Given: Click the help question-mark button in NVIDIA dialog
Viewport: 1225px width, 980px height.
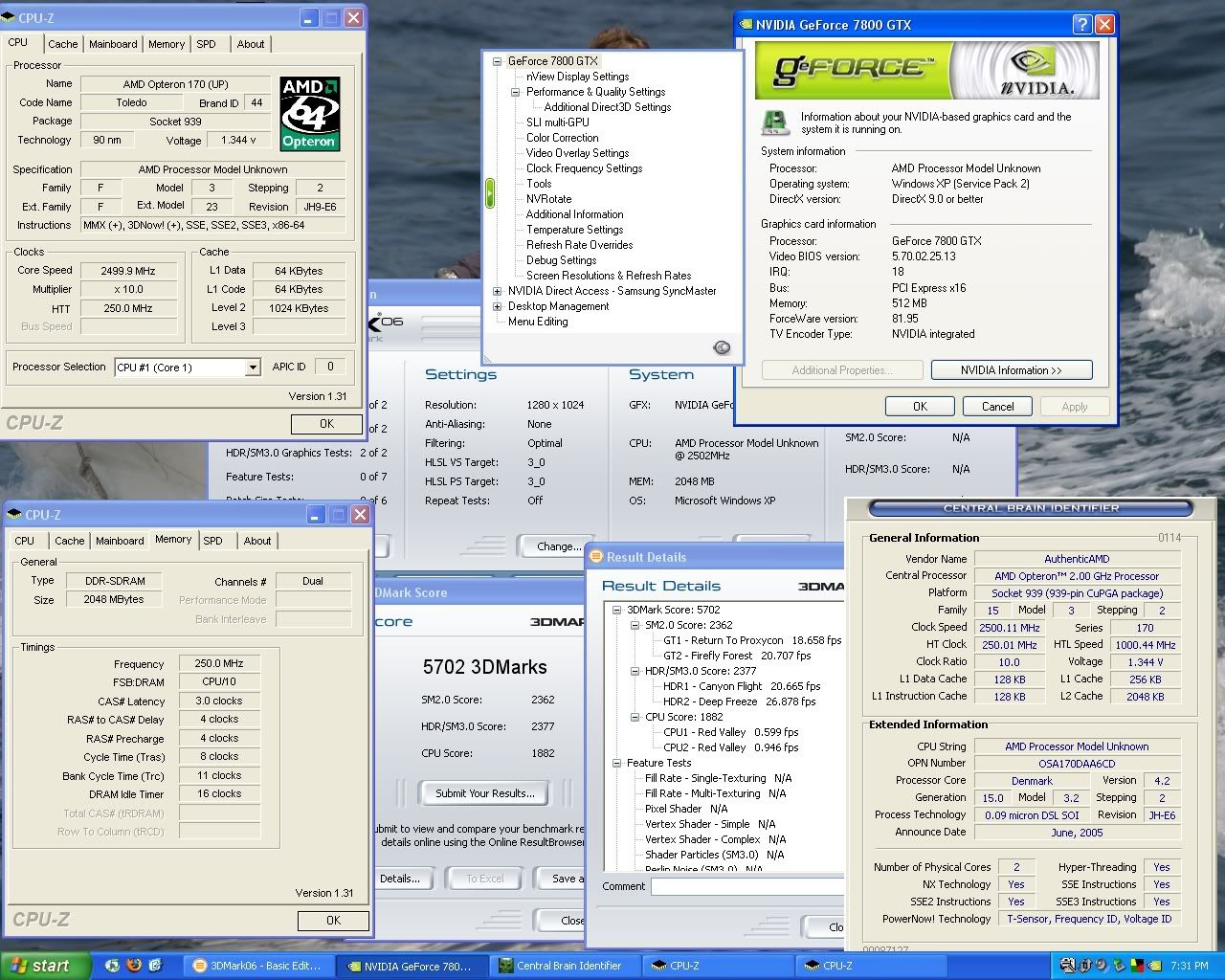Looking at the screenshot, I should point(1082,25).
